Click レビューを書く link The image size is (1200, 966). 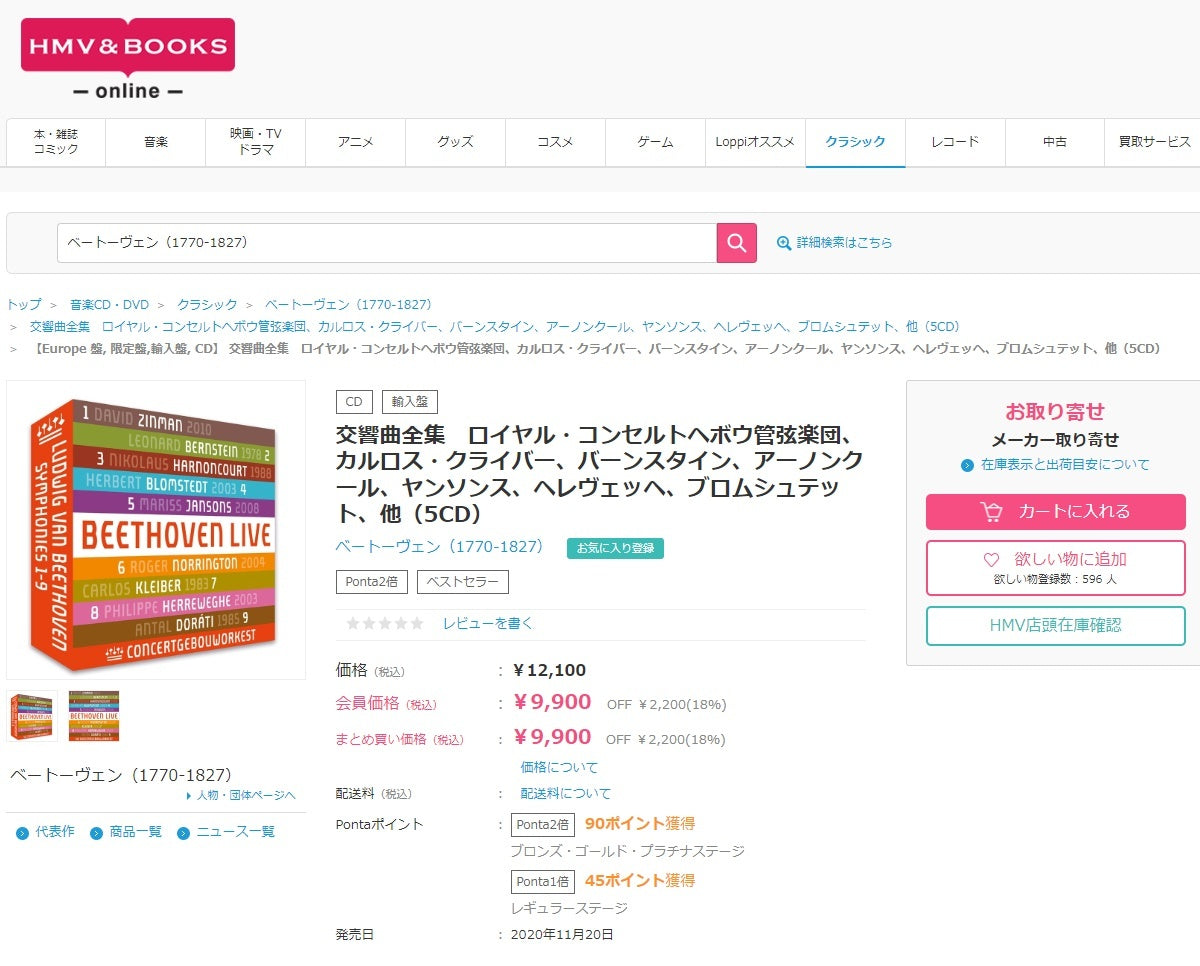[x=488, y=623]
